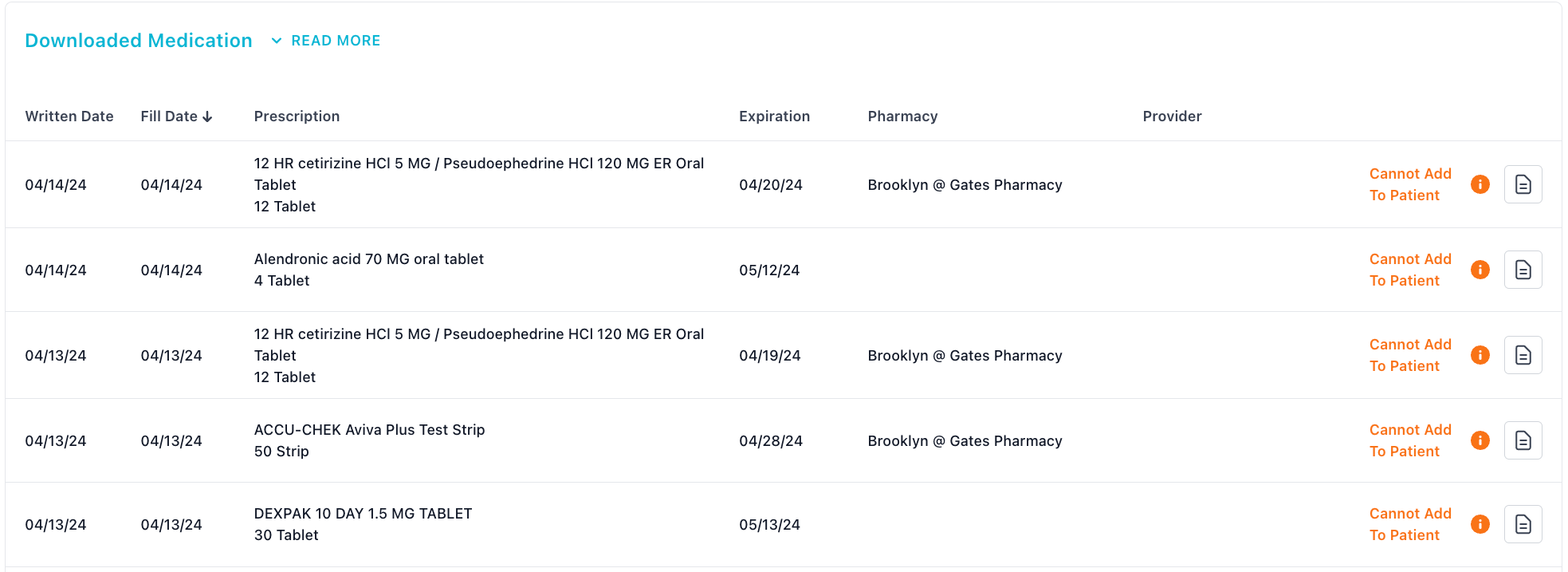Click the Written Date column header
Screen dimensions: 1568x572
click(x=69, y=116)
